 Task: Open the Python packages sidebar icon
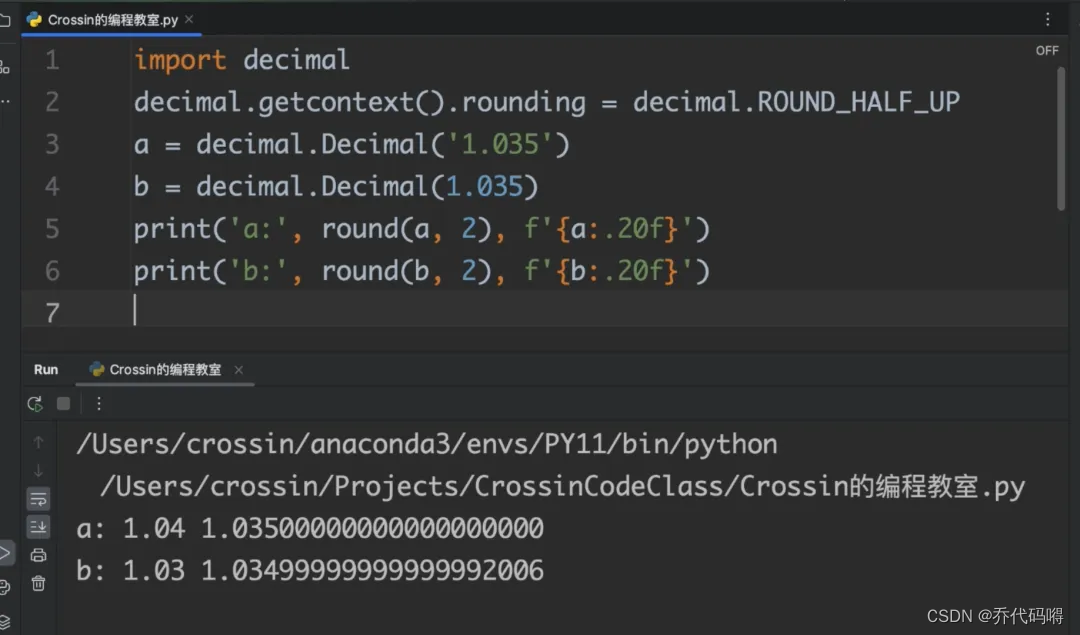point(4,587)
